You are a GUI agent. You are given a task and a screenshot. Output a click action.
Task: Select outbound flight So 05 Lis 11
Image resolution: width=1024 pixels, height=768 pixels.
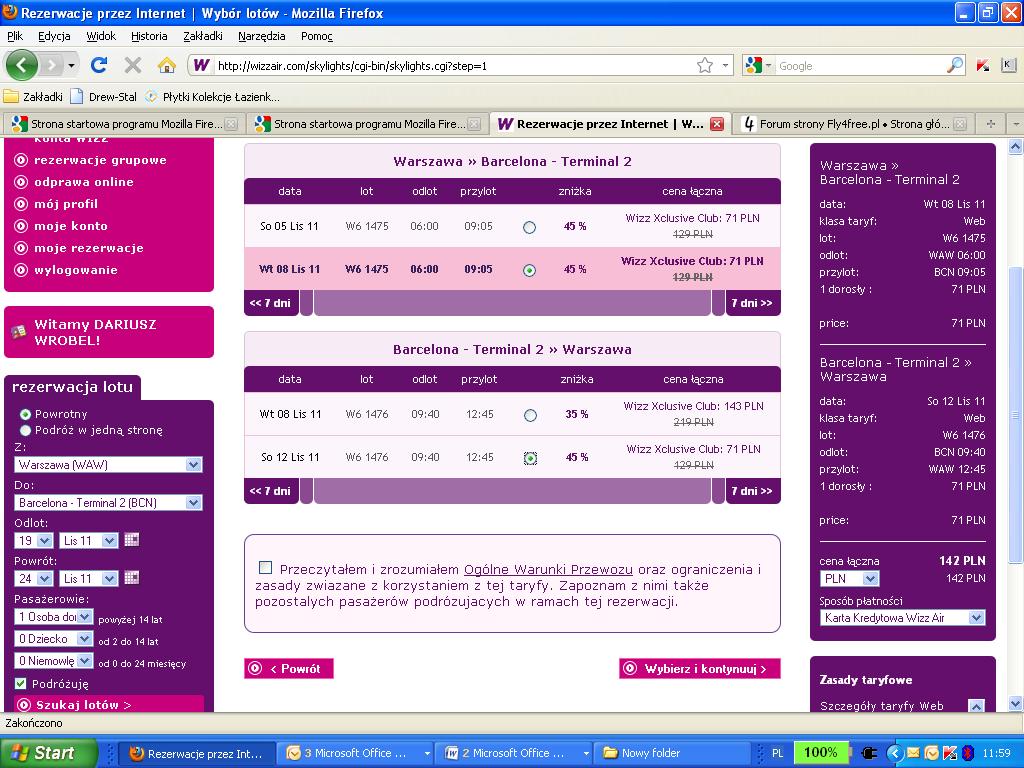pos(530,227)
